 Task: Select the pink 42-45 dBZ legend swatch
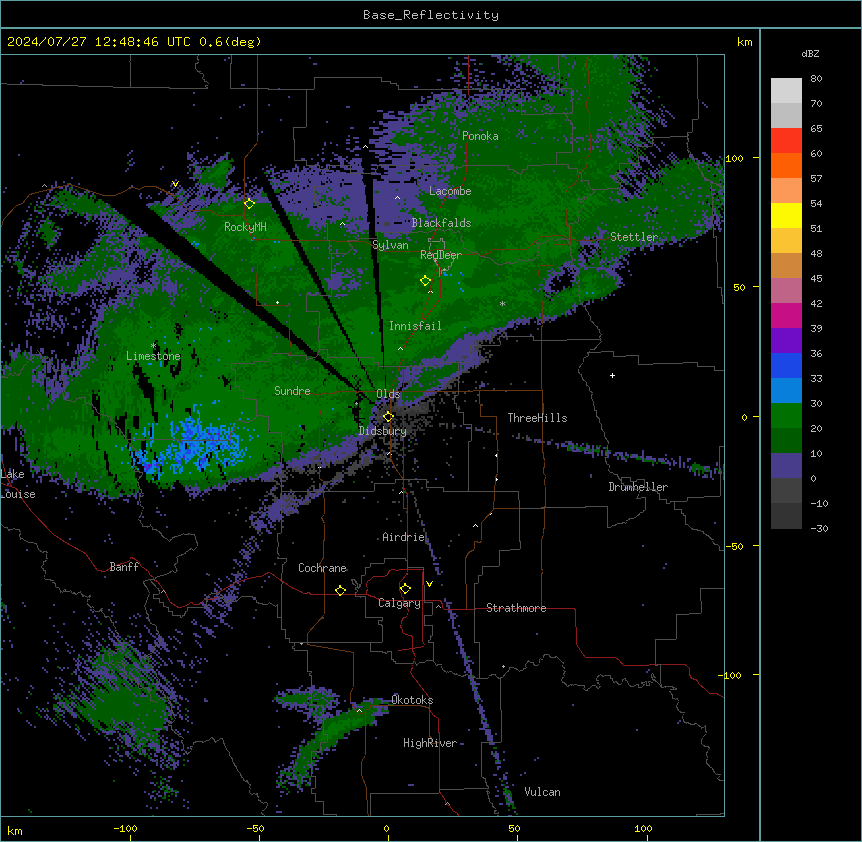click(786, 291)
